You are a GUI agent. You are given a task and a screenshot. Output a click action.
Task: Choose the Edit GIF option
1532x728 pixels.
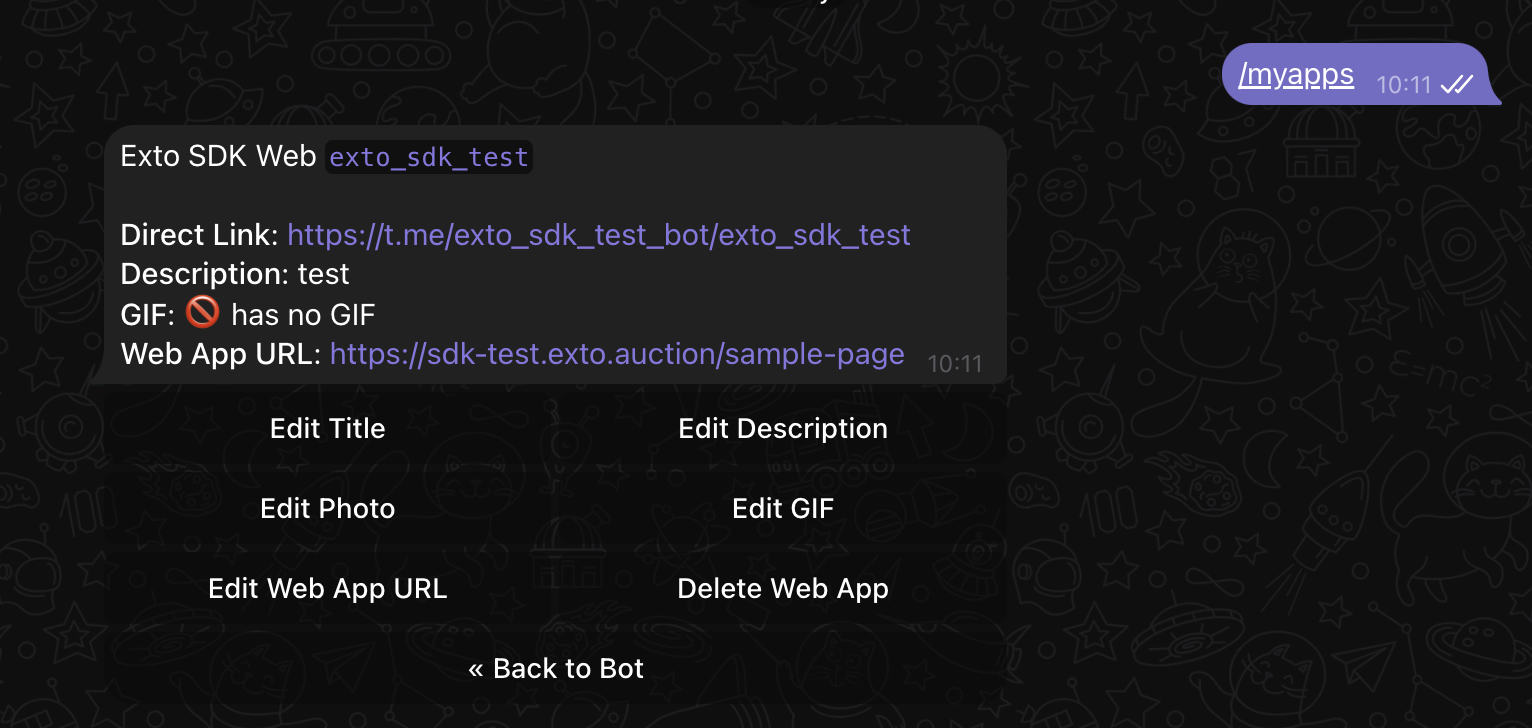click(783, 509)
